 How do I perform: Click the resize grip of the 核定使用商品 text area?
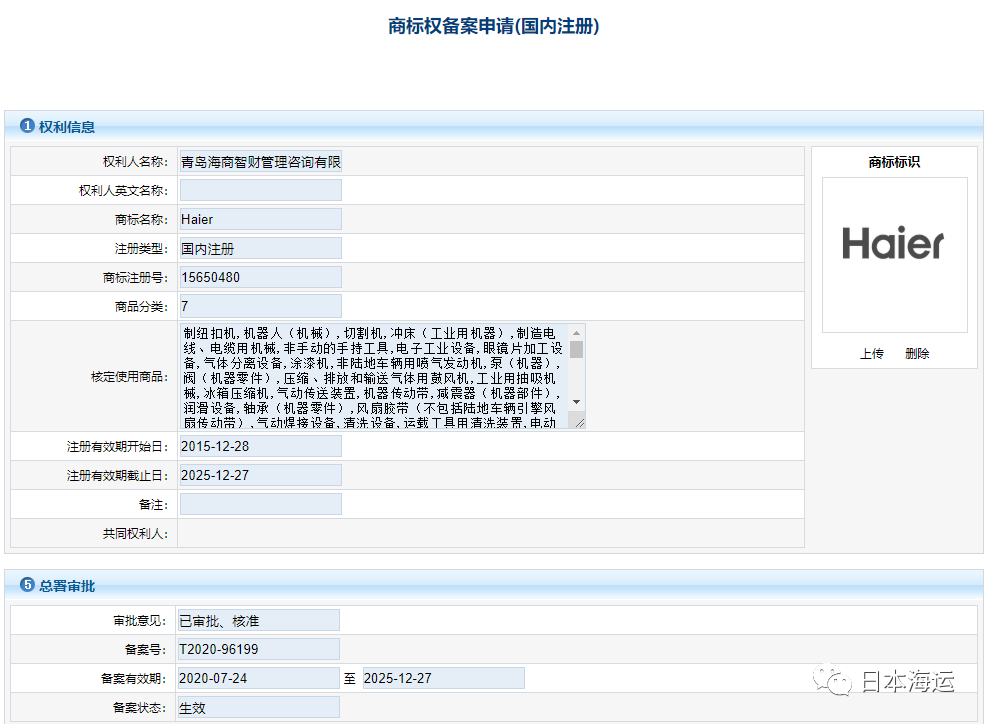click(579, 423)
